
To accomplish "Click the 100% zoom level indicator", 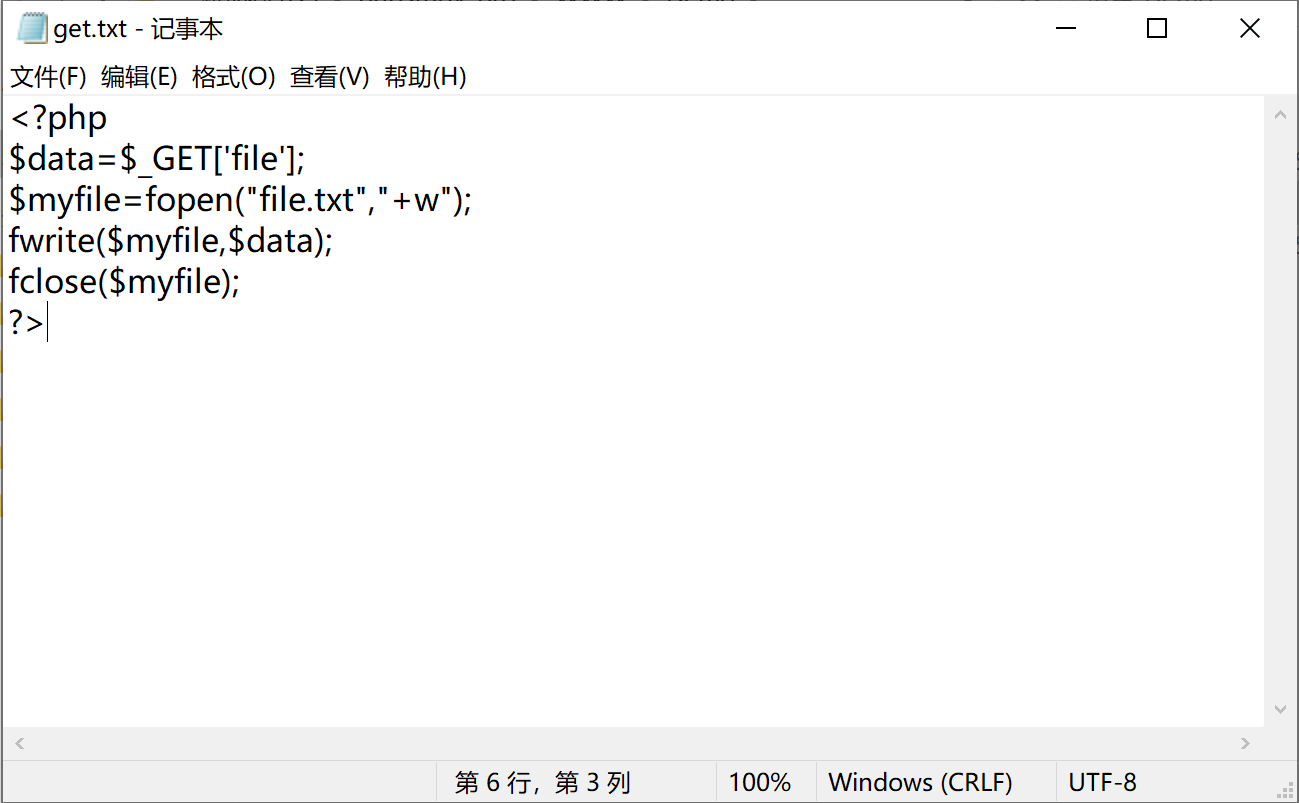I will pyautogui.click(x=760, y=782).
